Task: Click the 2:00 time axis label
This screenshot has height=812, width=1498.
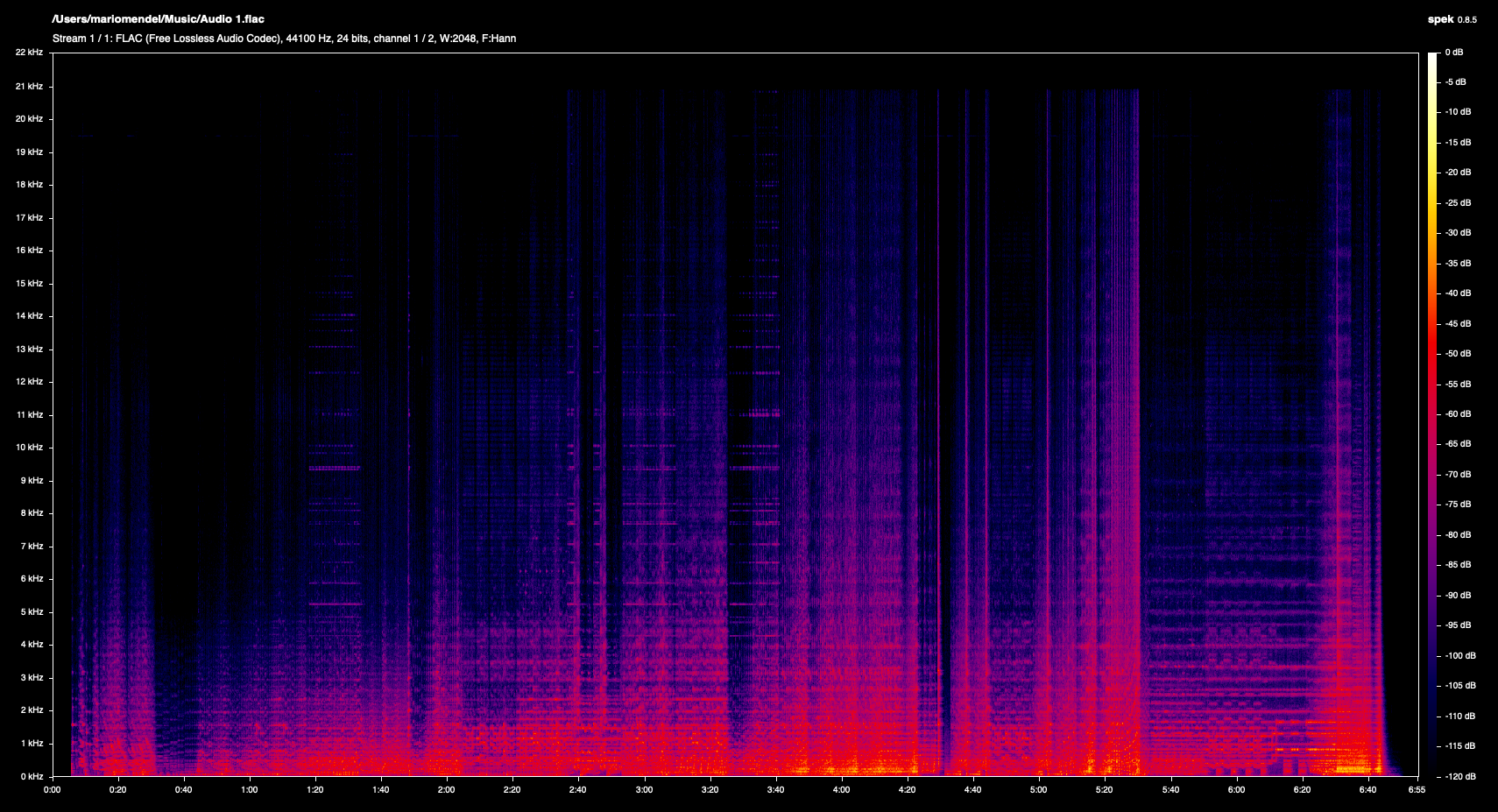Action: pyautogui.click(x=447, y=790)
